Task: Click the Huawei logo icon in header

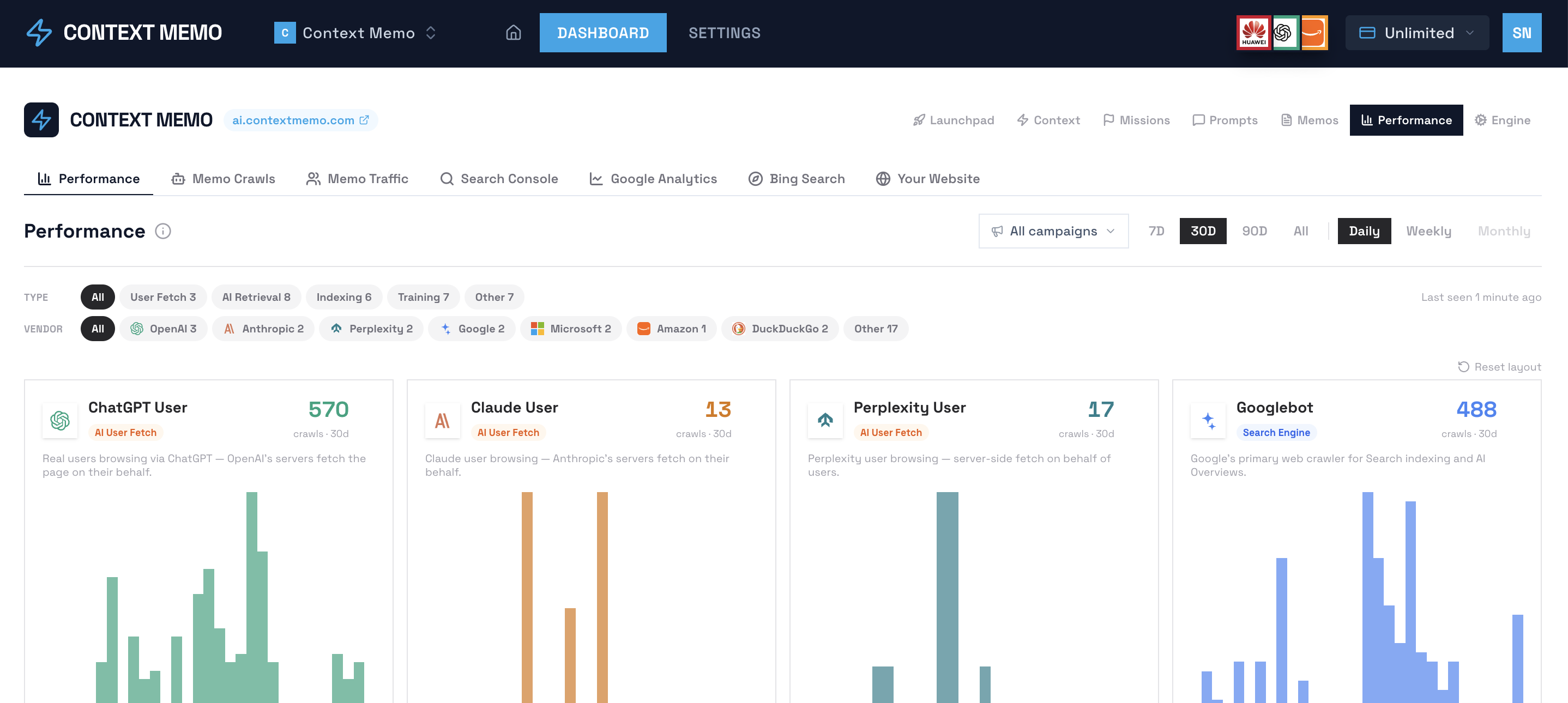Action: (x=1253, y=33)
